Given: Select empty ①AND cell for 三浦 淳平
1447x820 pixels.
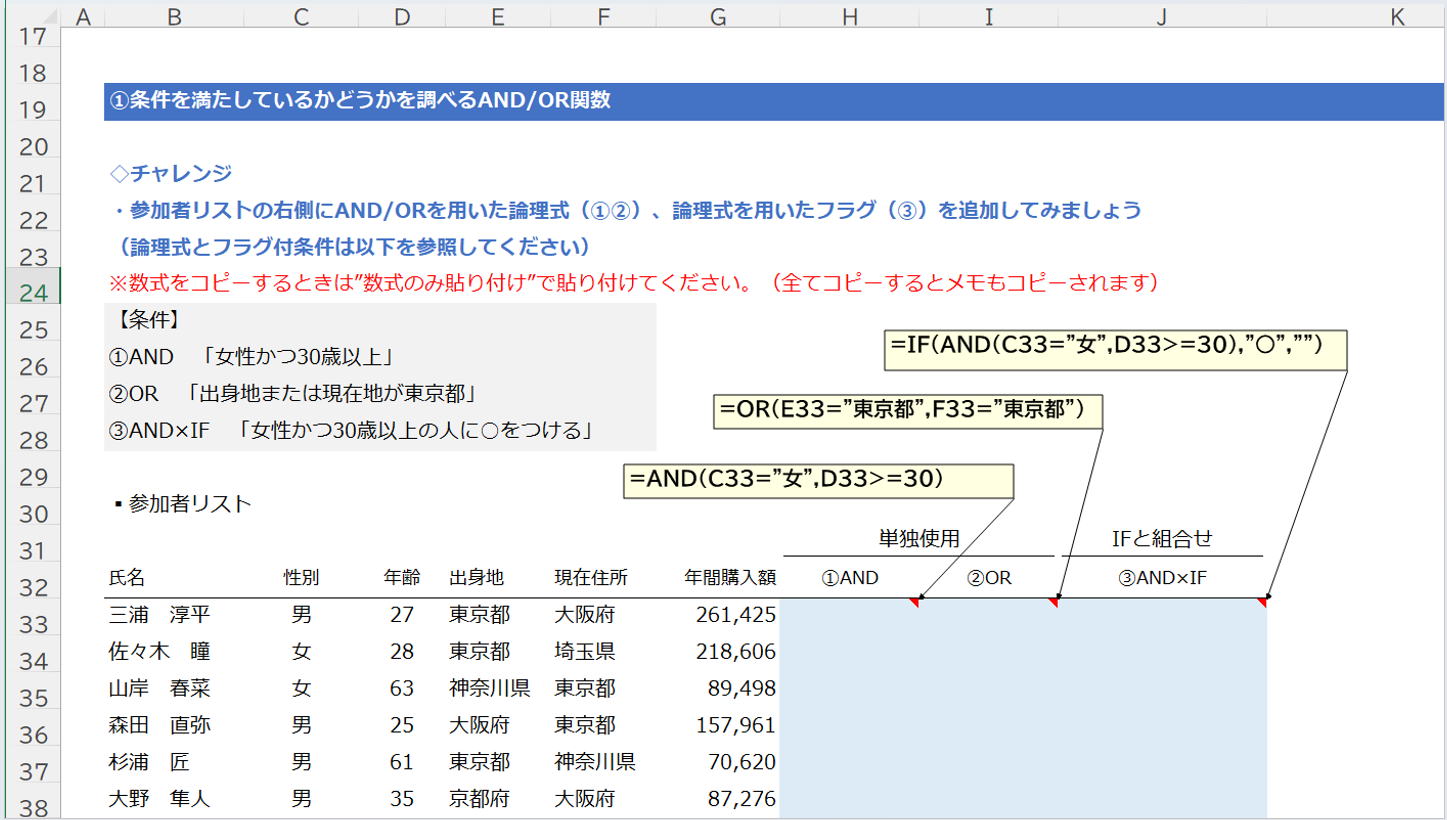Looking at the screenshot, I should (850, 616).
